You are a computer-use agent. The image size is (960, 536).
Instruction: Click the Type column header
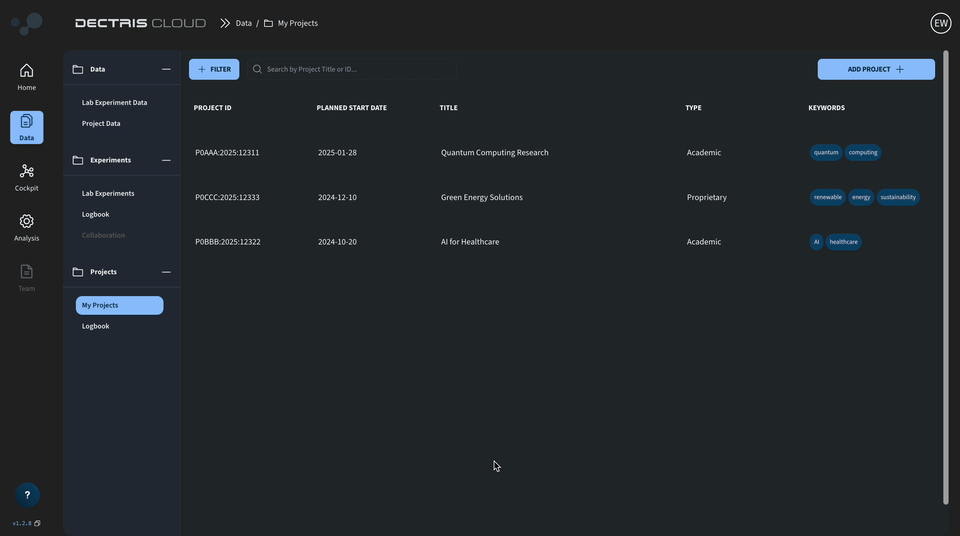[x=693, y=108]
